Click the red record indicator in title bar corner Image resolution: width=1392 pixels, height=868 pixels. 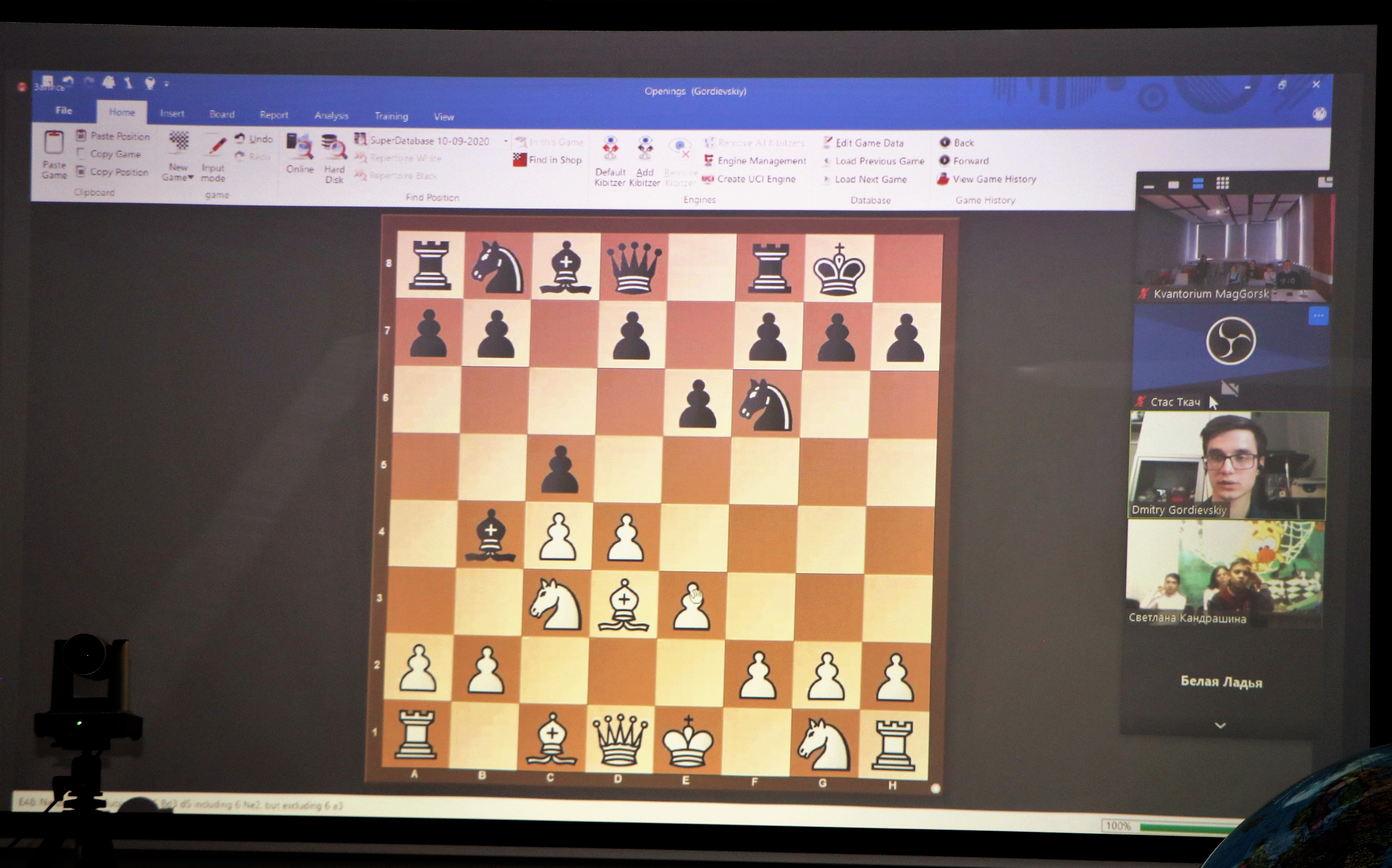click(22, 87)
